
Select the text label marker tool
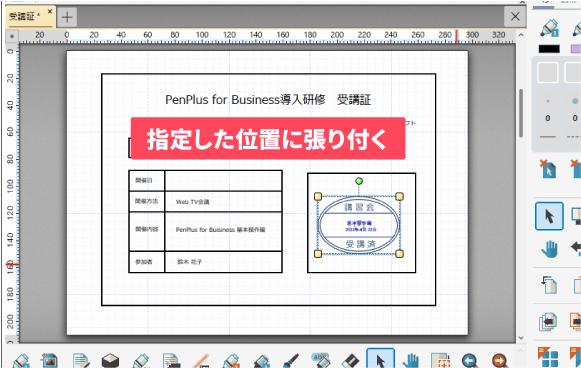[x=320, y=359]
